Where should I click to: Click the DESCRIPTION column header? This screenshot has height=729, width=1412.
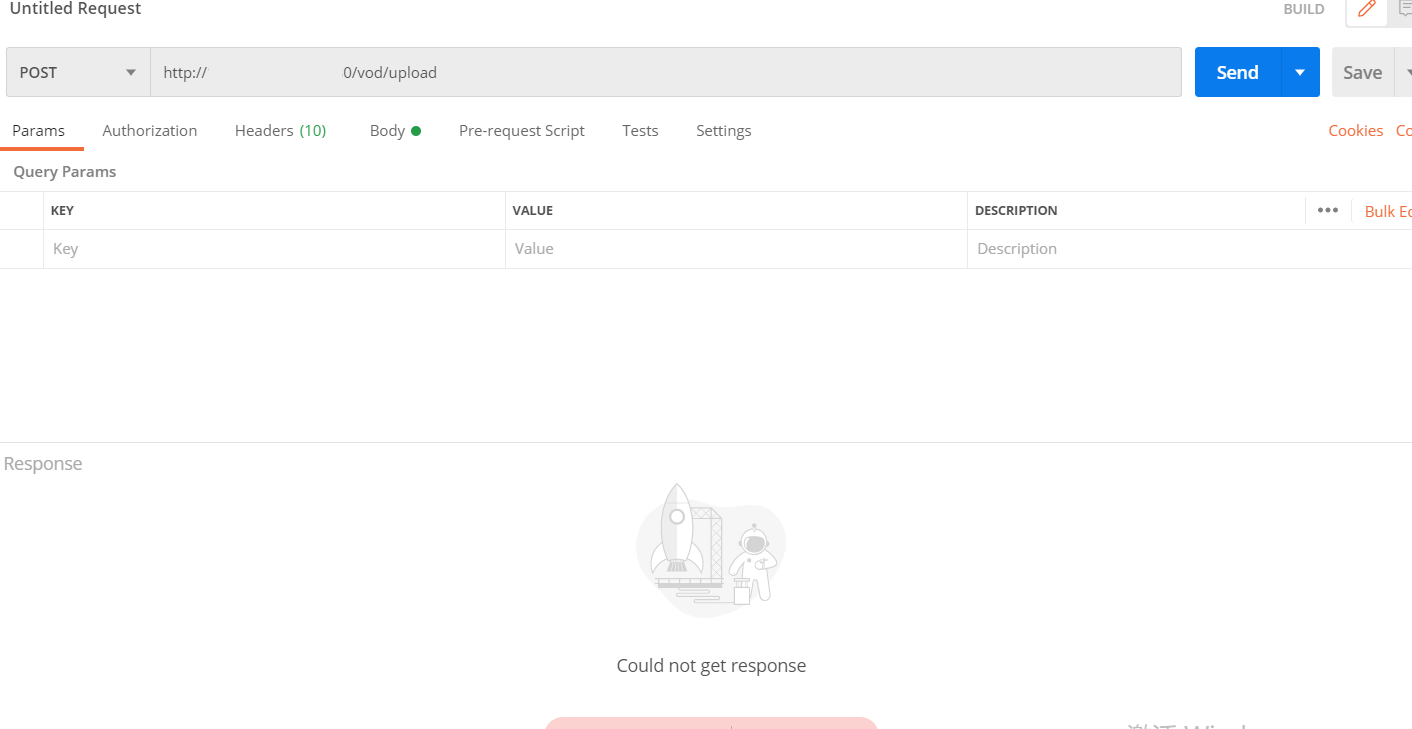click(x=1016, y=211)
